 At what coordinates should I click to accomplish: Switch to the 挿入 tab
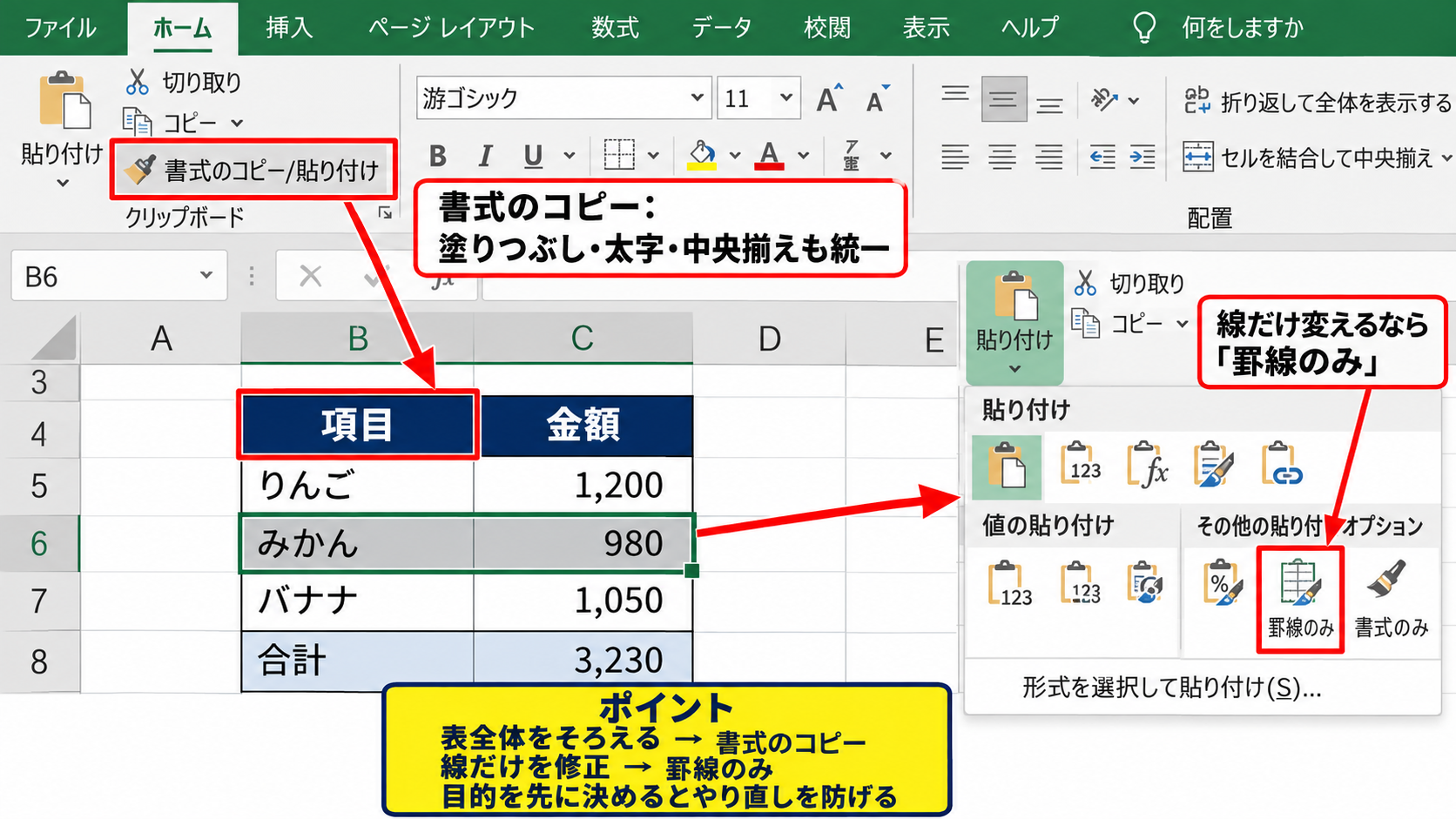tap(289, 28)
